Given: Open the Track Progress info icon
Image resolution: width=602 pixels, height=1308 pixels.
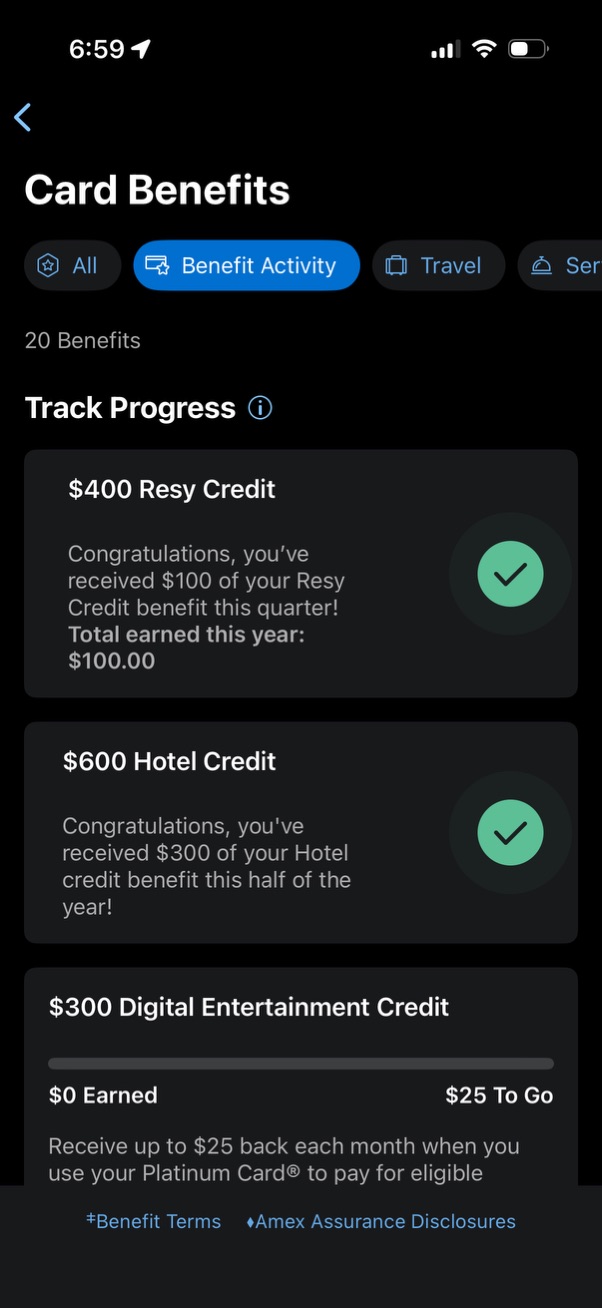Looking at the screenshot, I should click(259, 408).
